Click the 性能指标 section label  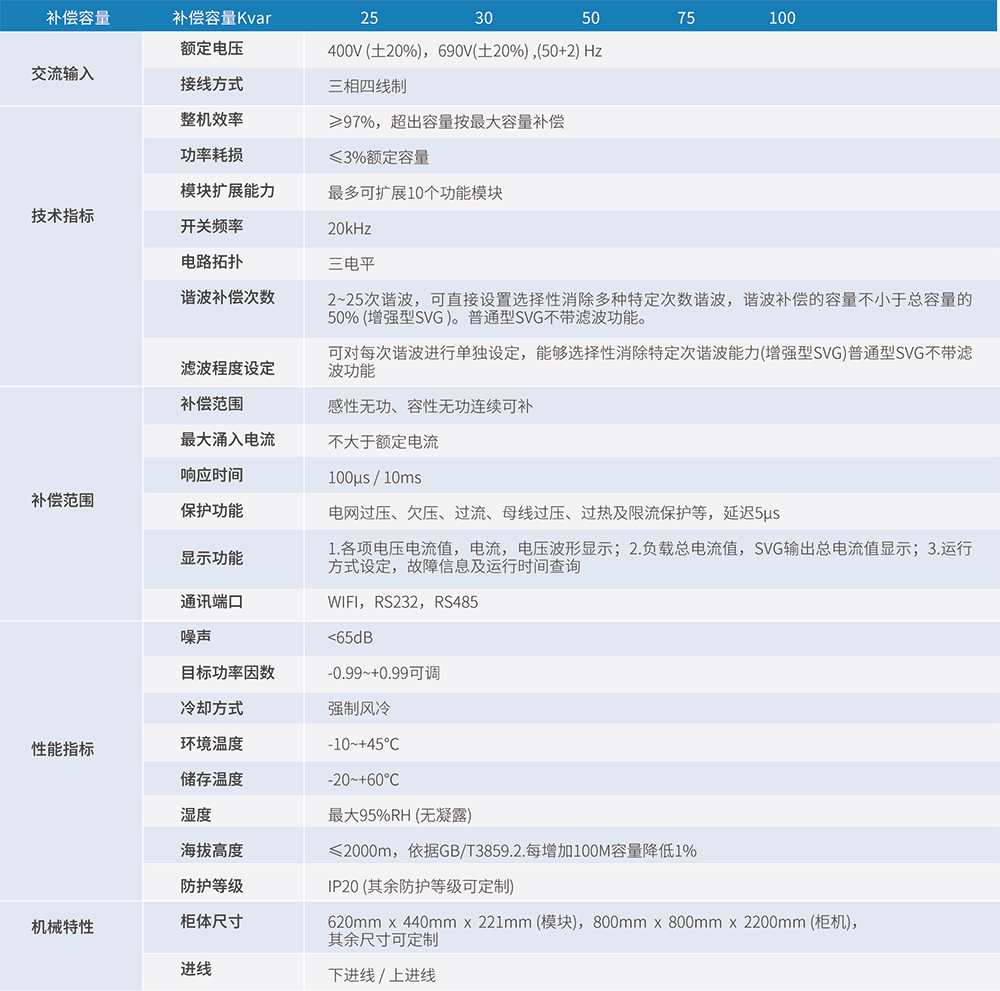point(62,748)
